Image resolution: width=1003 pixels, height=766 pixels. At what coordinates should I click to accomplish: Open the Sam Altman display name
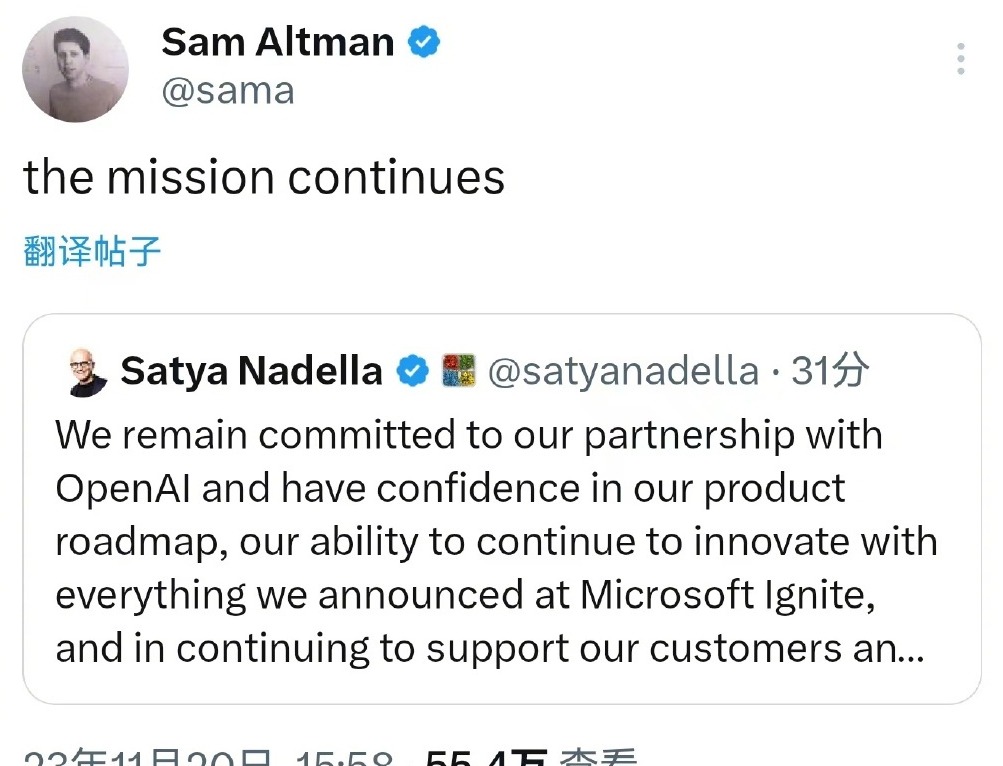coord(277,42)
